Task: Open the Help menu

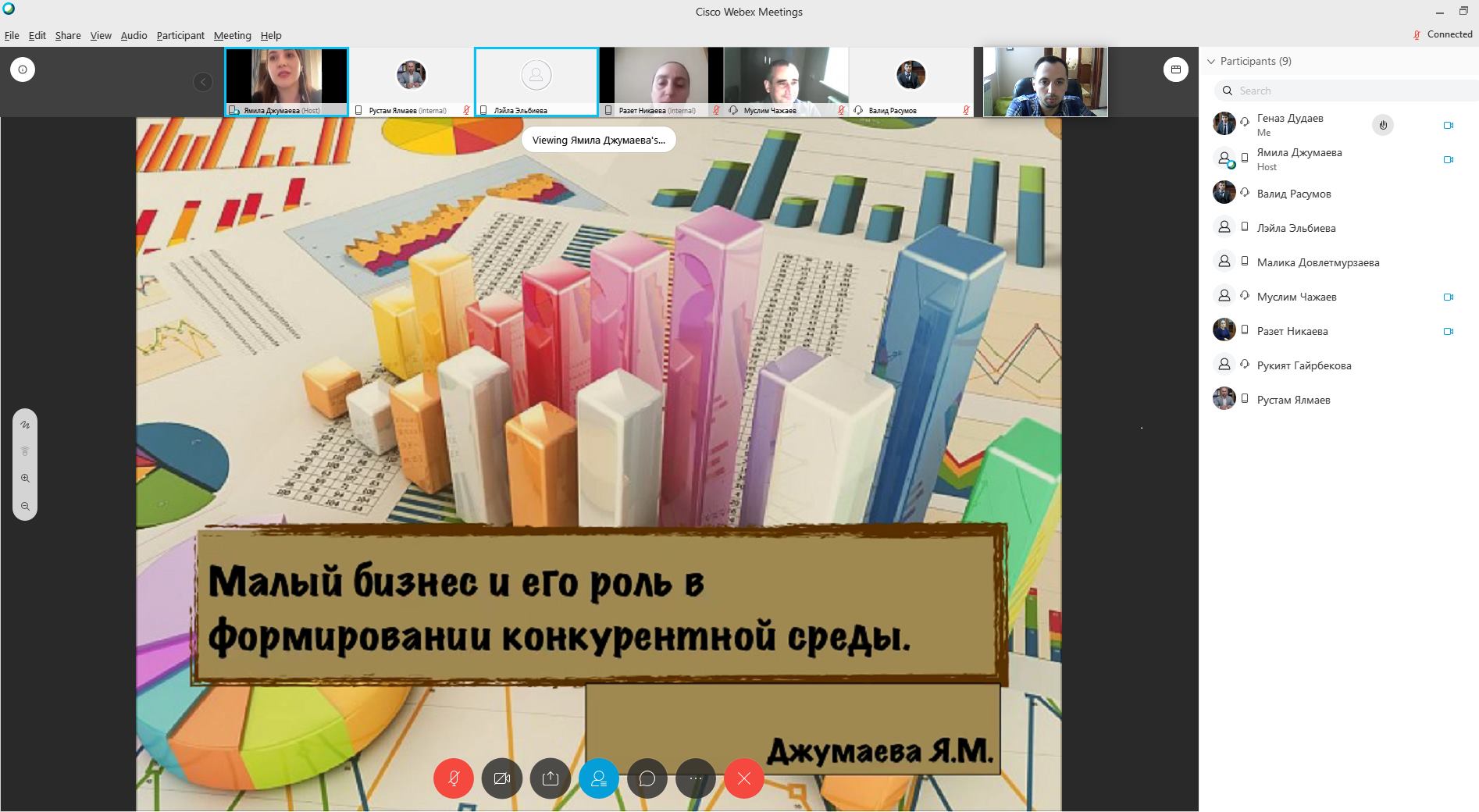Action: (271, 35)
